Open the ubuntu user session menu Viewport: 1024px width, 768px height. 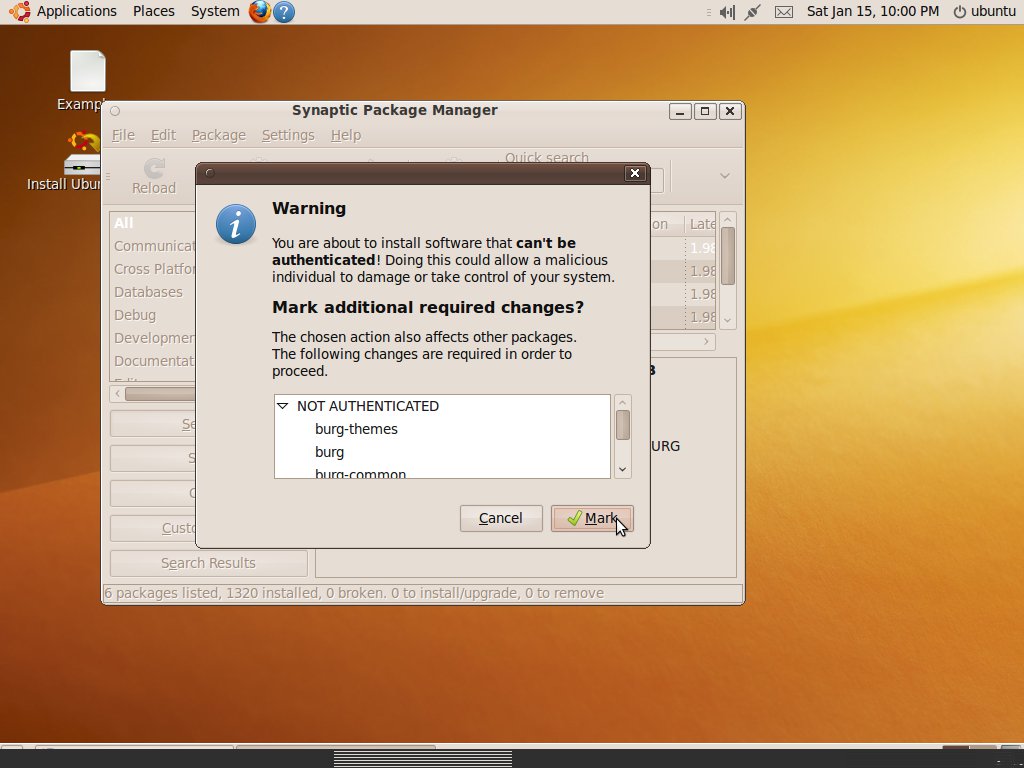985,11
